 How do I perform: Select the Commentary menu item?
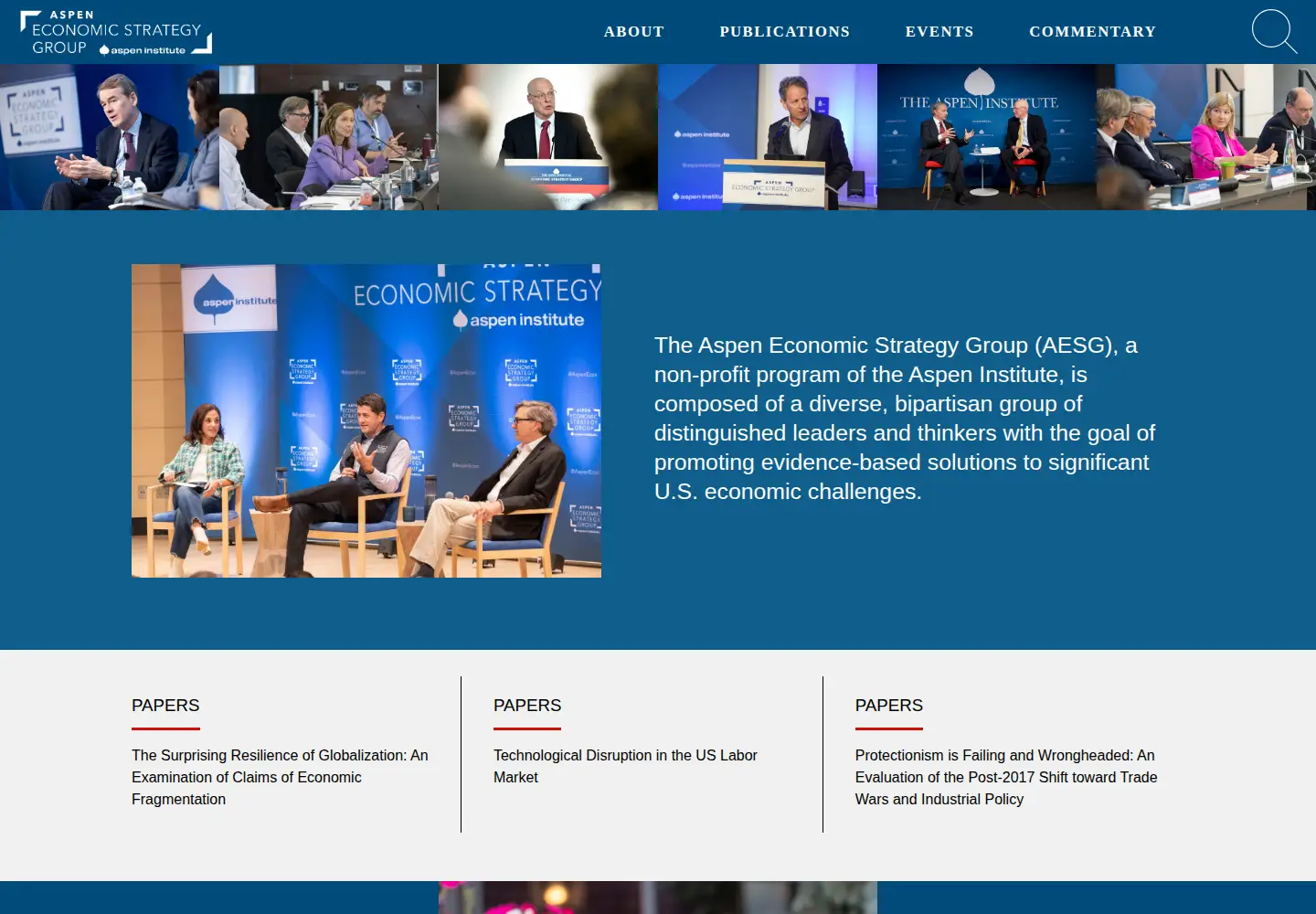(x=1093, y=32)
